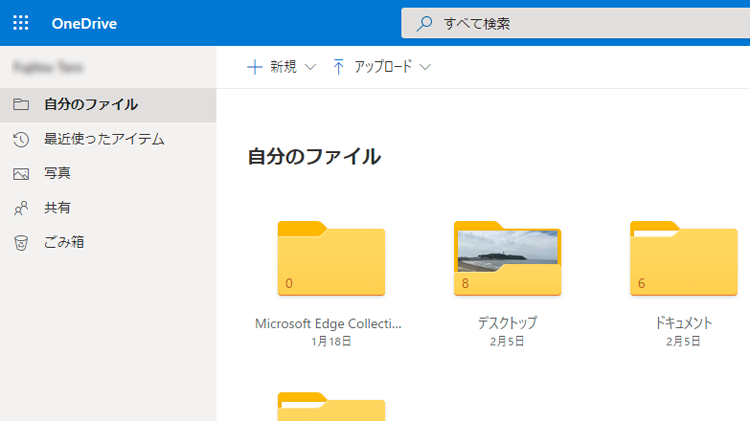Click the clock icon for recent items
Viewport: 750px width, 421px height.
[x=21, y=139]
